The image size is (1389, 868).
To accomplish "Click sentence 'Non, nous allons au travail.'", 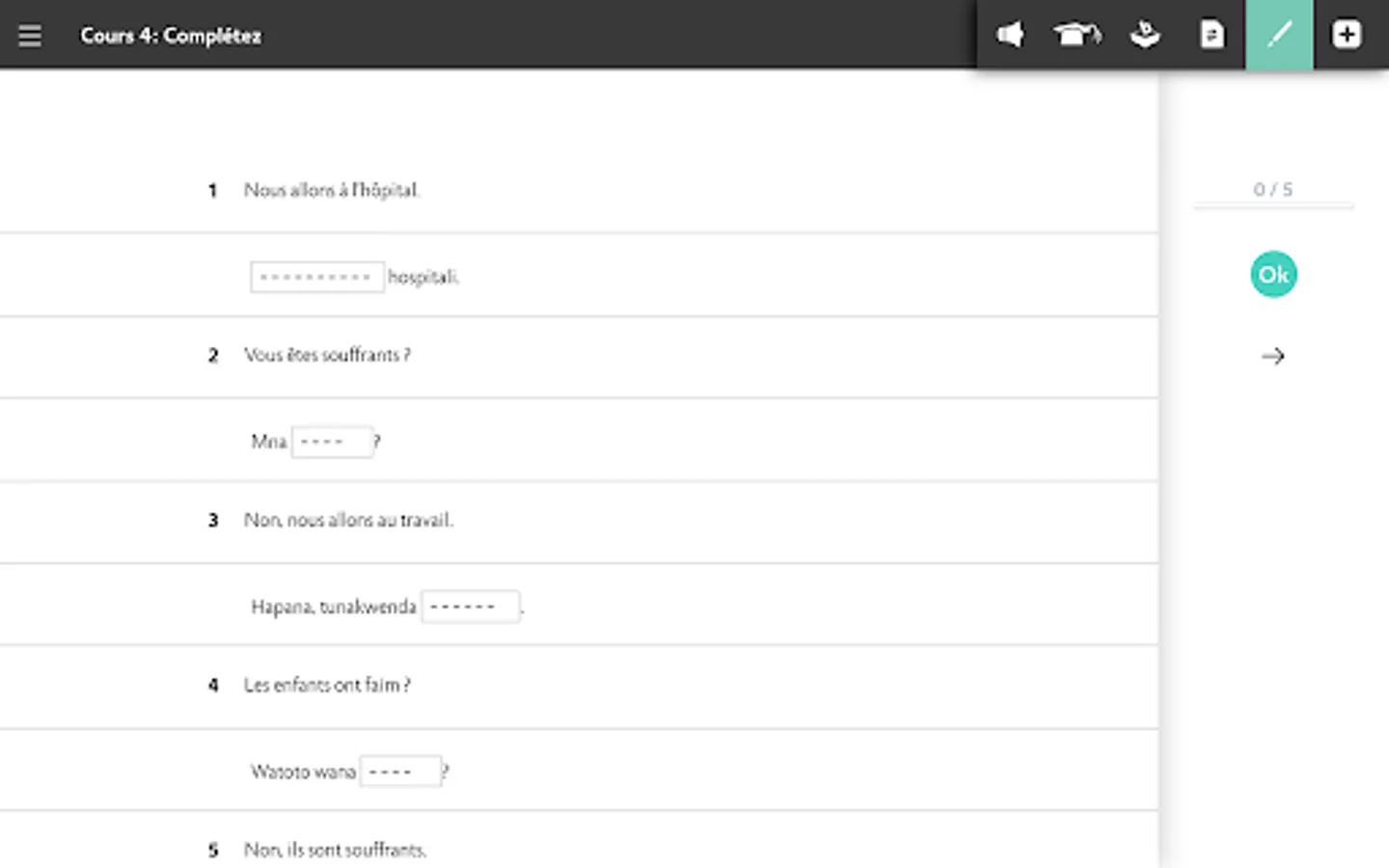I will (x=348, y=520).
